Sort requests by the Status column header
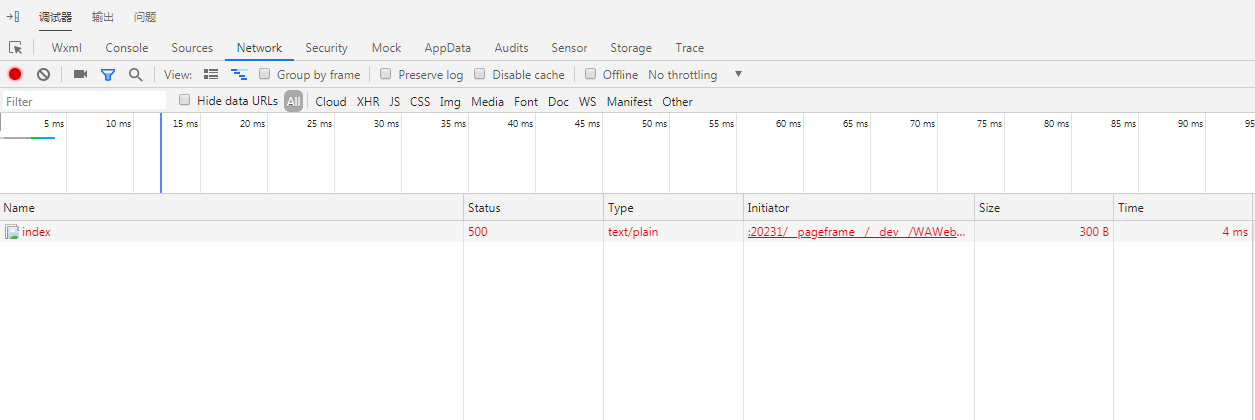This screenshot has height=420, width=1255. 484,208
